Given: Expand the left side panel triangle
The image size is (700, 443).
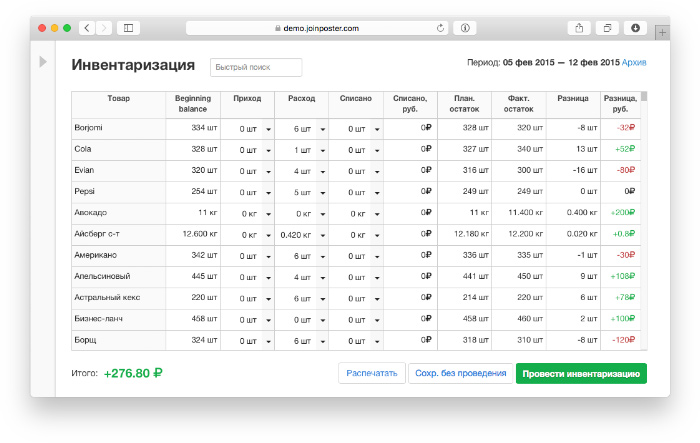Looking at the screenshot, I should (x=42, y=62).
